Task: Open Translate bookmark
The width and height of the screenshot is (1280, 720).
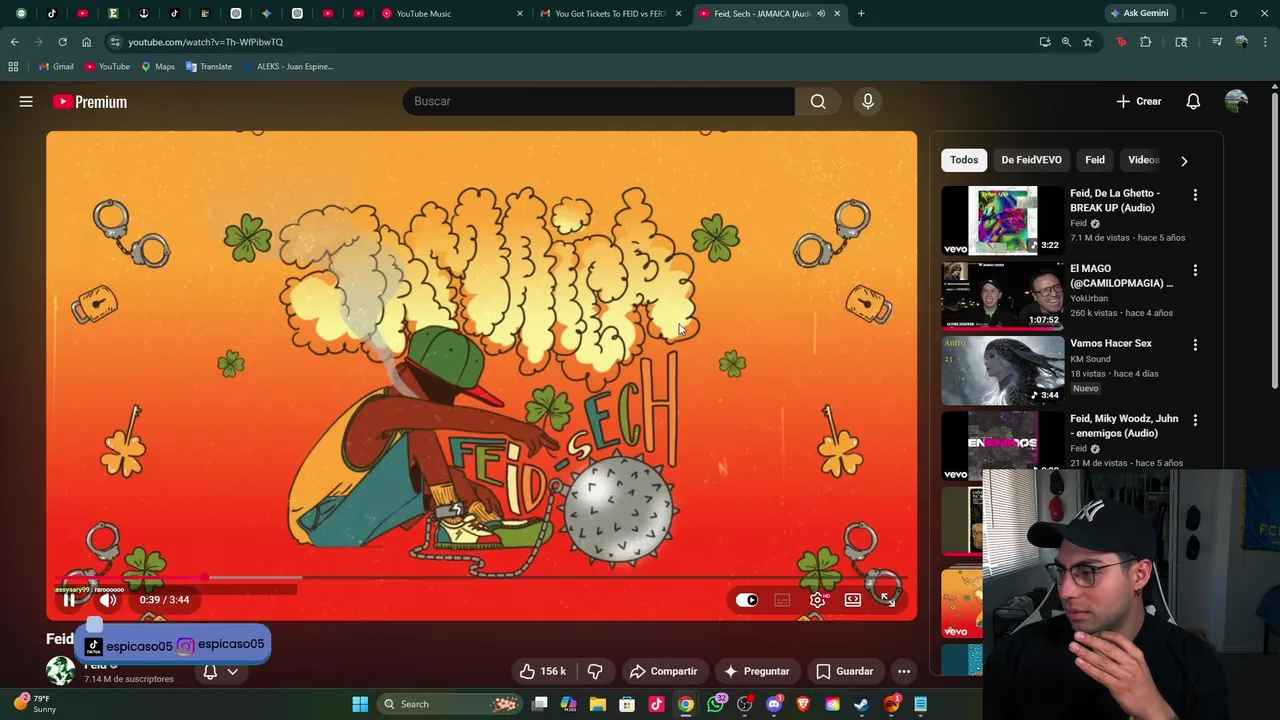Action: coord(209,66)
